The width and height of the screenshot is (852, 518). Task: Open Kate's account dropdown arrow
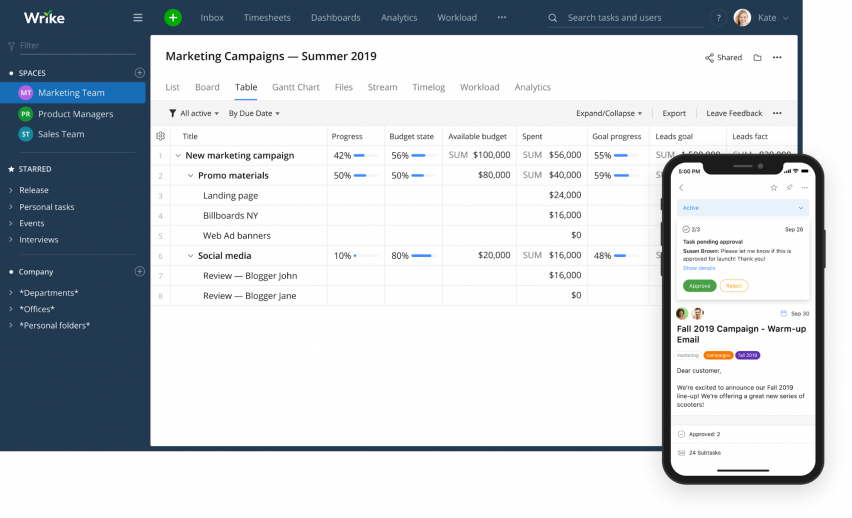(x=786, y=18)
